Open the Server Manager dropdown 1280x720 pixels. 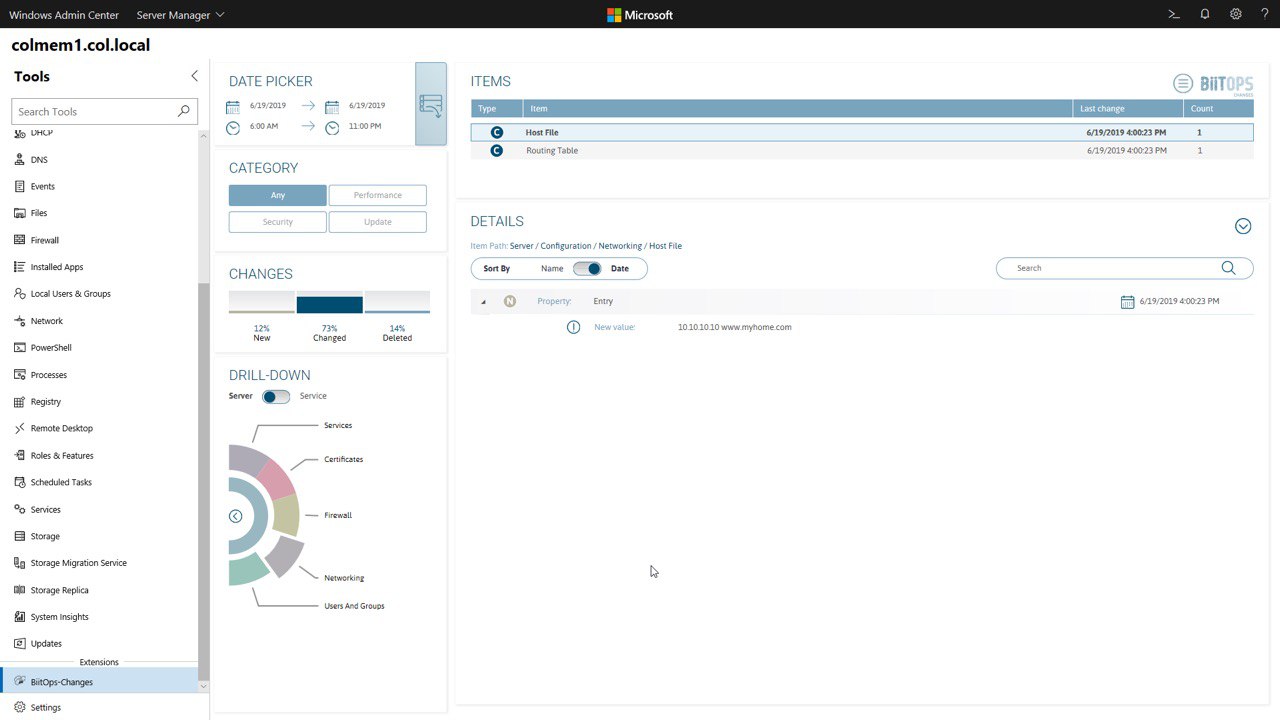pyautogui.click(x=180, y=15)
